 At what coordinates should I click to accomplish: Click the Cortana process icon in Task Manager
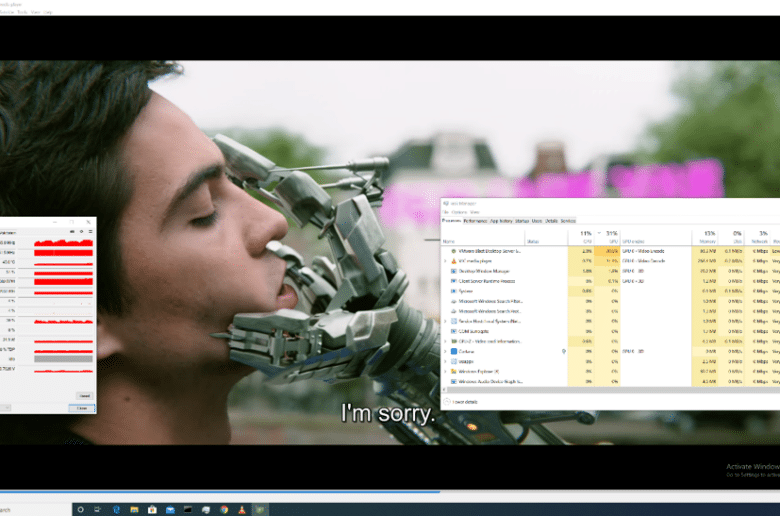pos(454,351)
